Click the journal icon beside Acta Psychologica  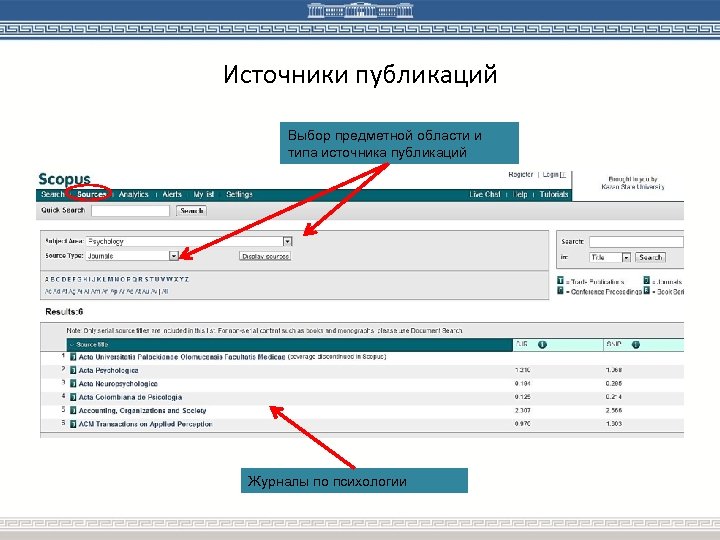tap(73, 370)
